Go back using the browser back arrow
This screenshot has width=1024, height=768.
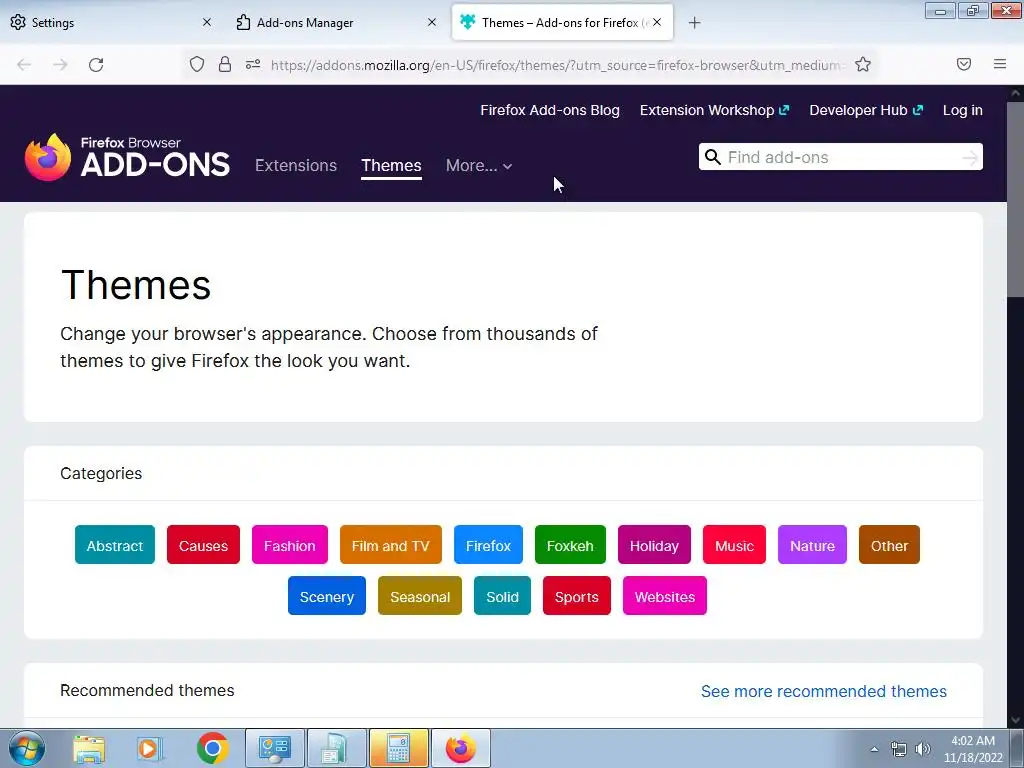pos(24,65)
